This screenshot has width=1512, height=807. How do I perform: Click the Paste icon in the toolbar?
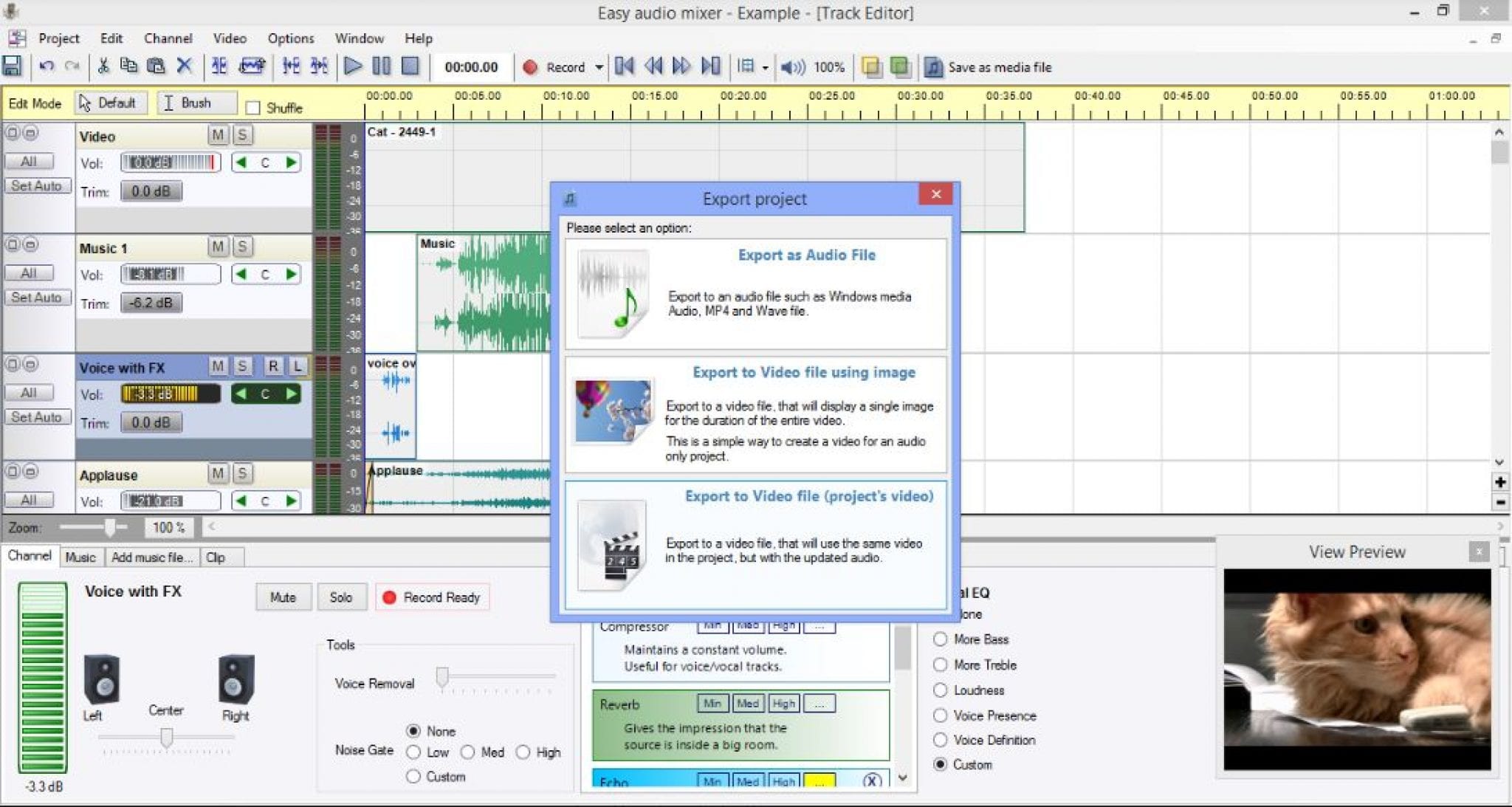pyautogui.click(x=157, y=66)
